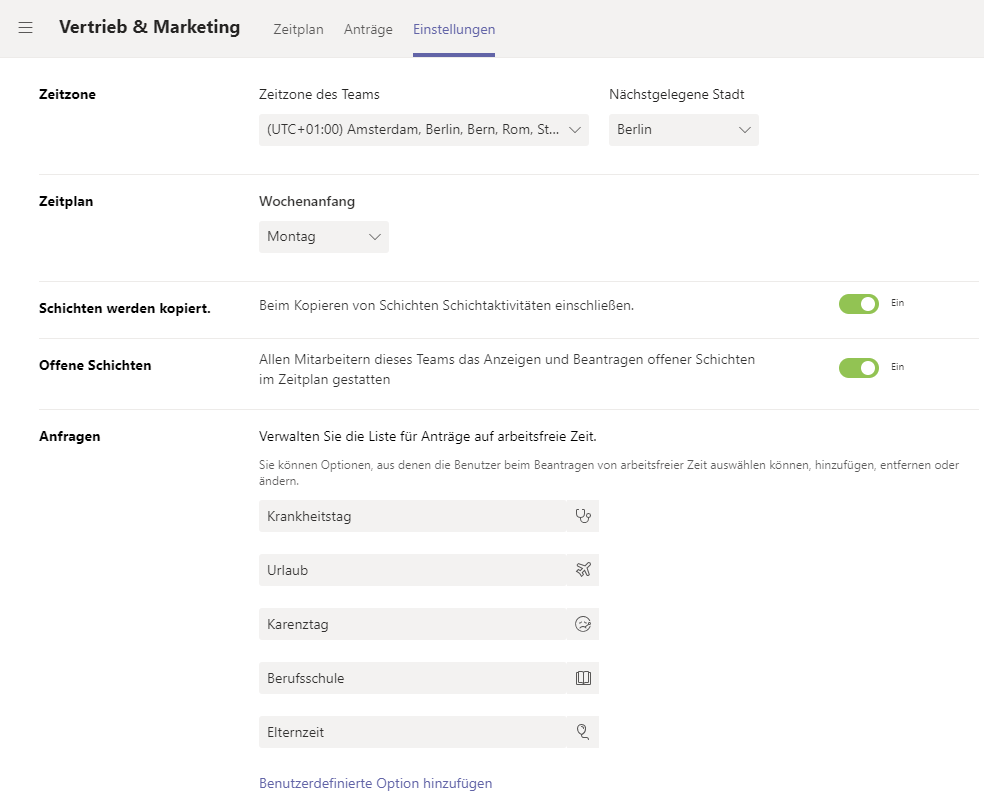Edit the Krankheitstag option field

(x=413, y=516)
